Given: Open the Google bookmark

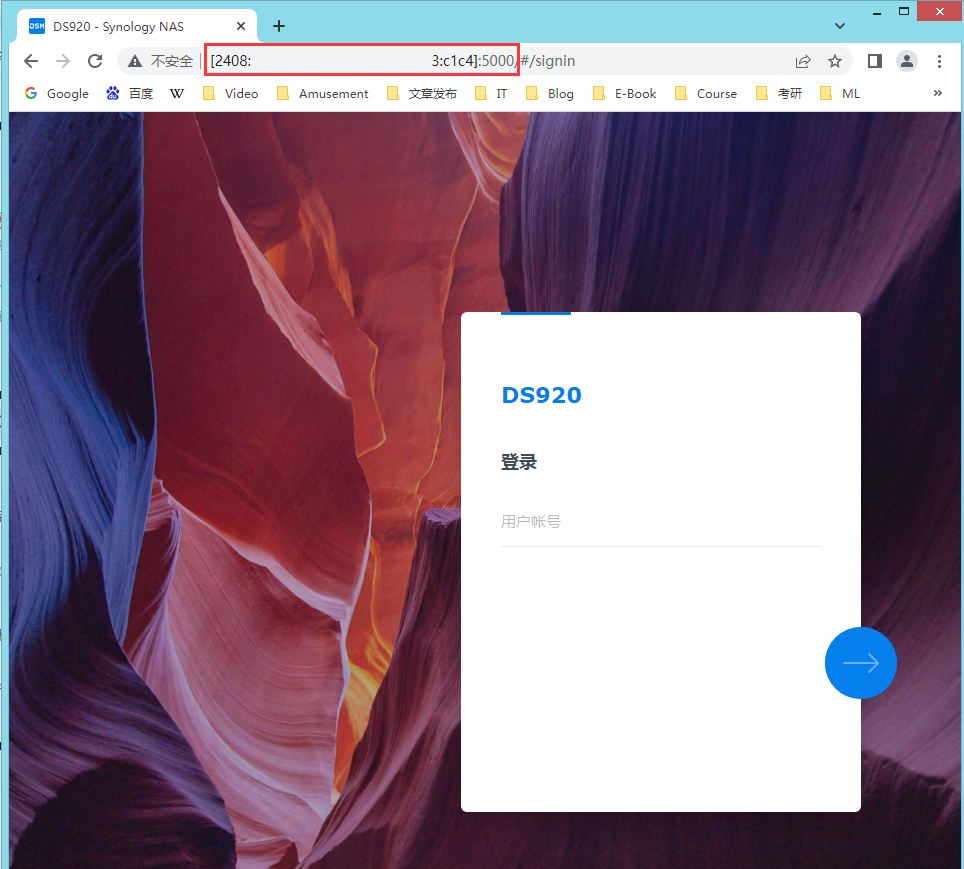Looking at the screenshot, I should 57,93.
